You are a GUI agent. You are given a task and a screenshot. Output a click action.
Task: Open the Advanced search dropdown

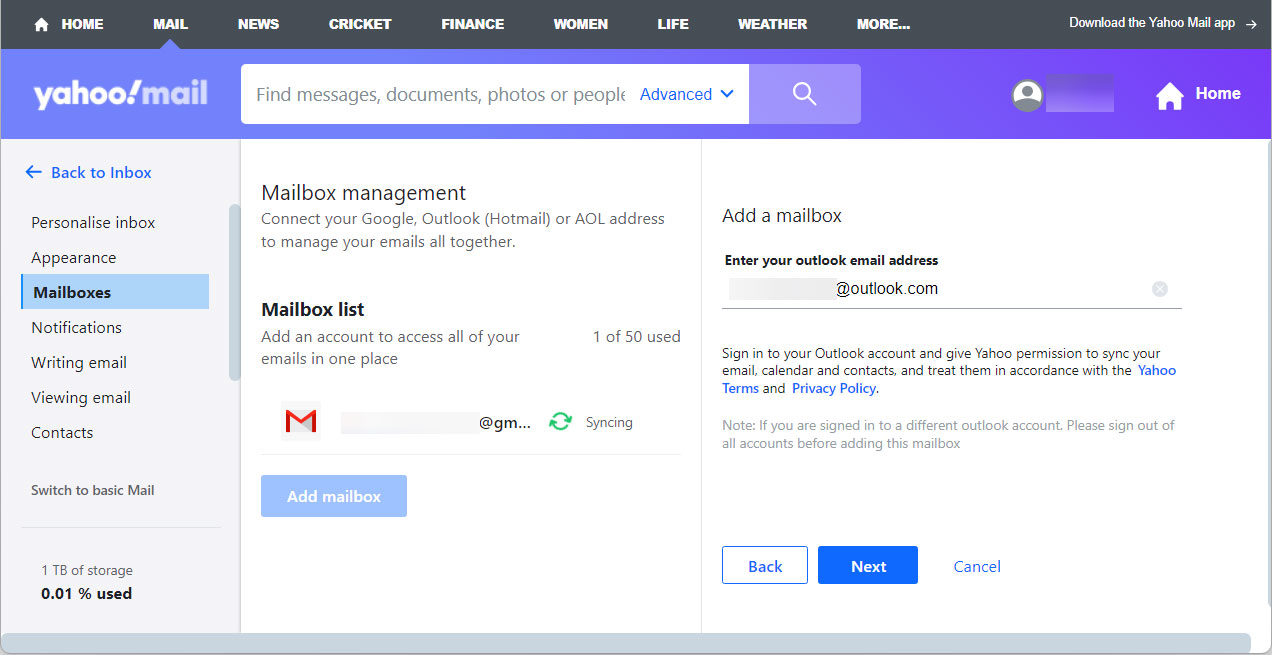click(686, 93)
